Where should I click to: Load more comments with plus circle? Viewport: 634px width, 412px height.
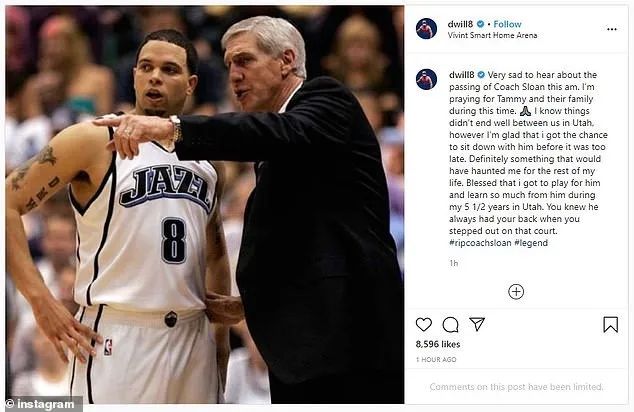516,292
